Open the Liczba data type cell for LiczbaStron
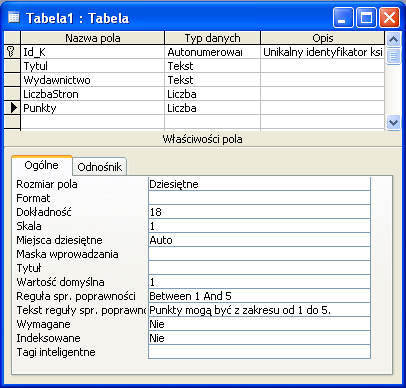The image size is (406, 388). (212, 94)
